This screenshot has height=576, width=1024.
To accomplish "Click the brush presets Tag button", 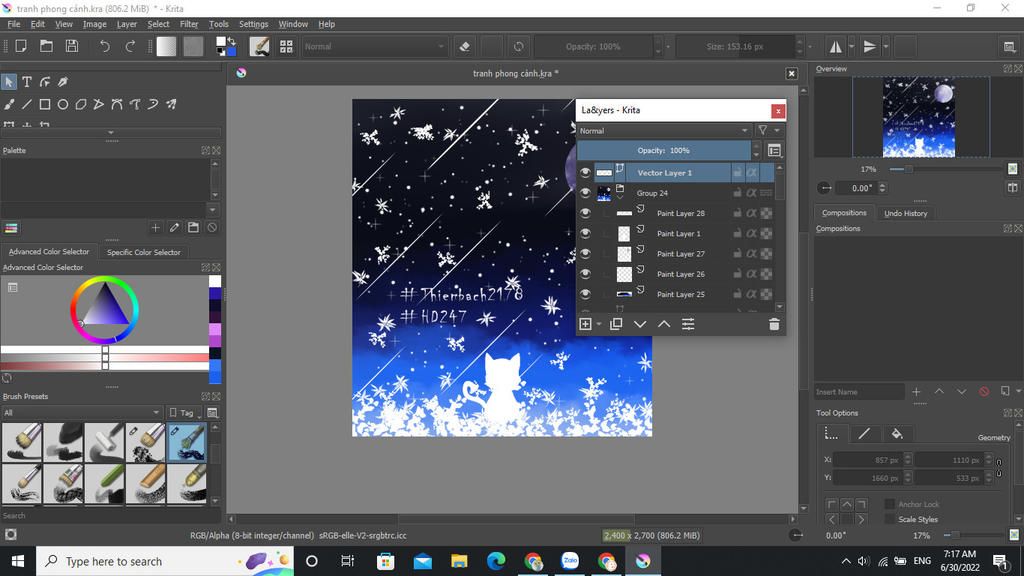I will click(x=183, y=413).
